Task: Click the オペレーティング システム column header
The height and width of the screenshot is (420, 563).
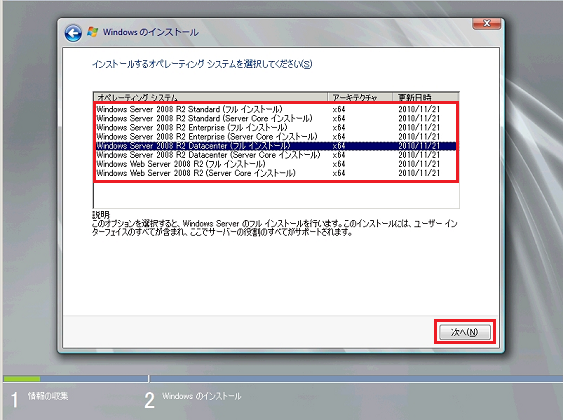Action: pos(210,97)
